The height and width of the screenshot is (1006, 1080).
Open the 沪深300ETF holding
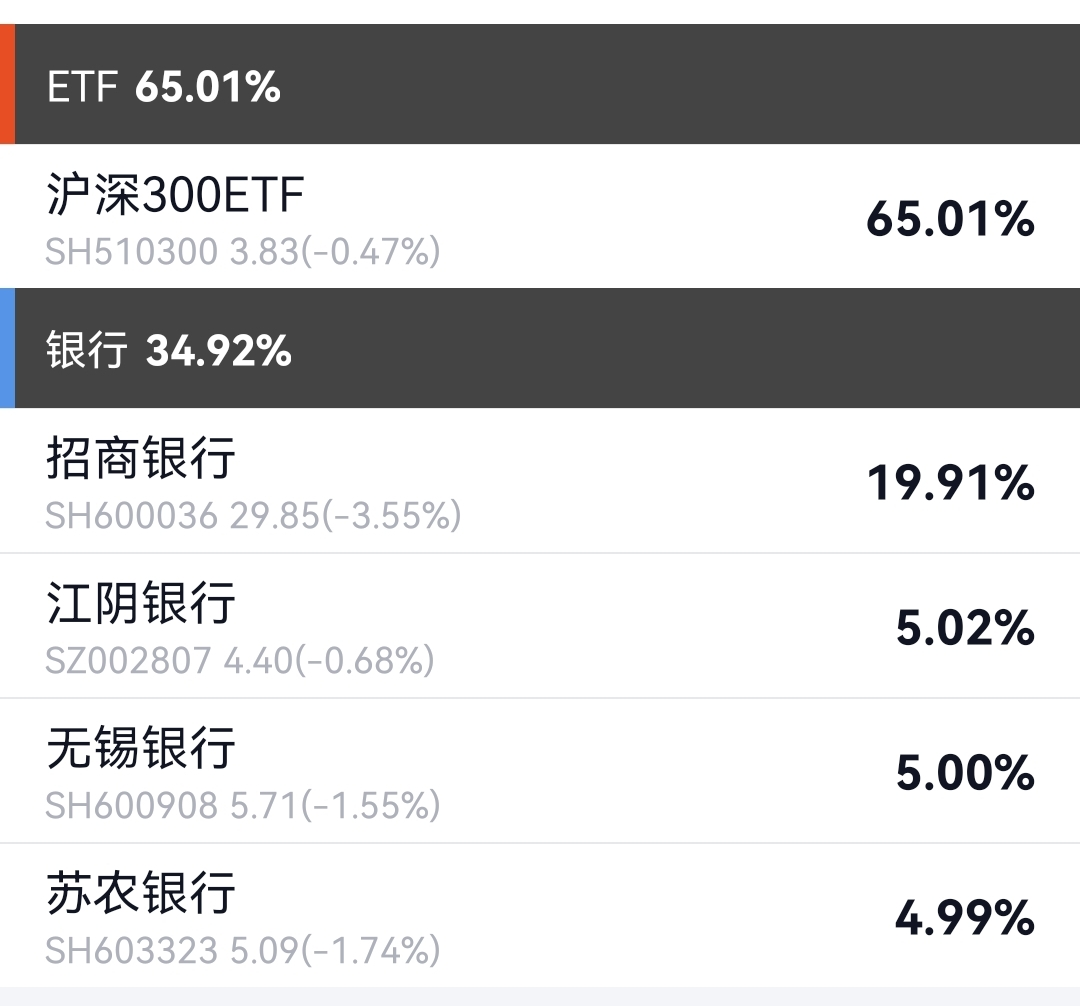176,195
